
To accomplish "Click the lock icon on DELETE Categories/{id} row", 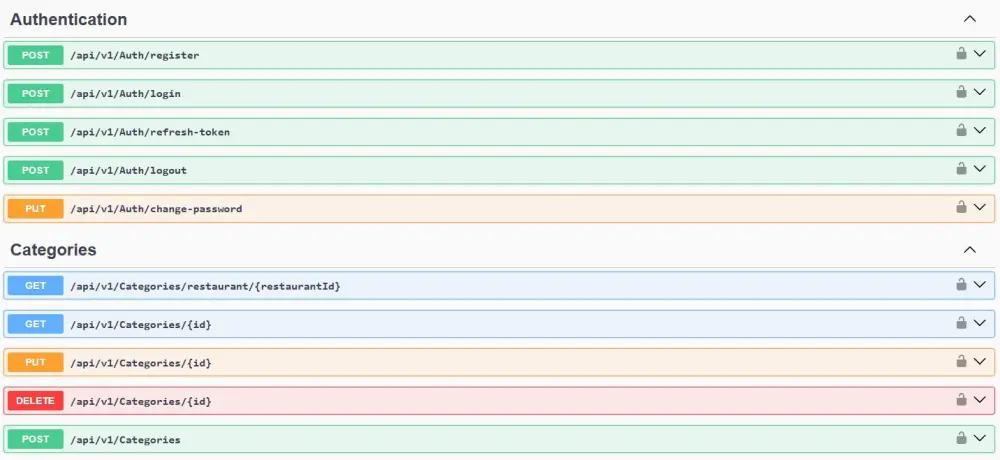I will pos(961,399).
